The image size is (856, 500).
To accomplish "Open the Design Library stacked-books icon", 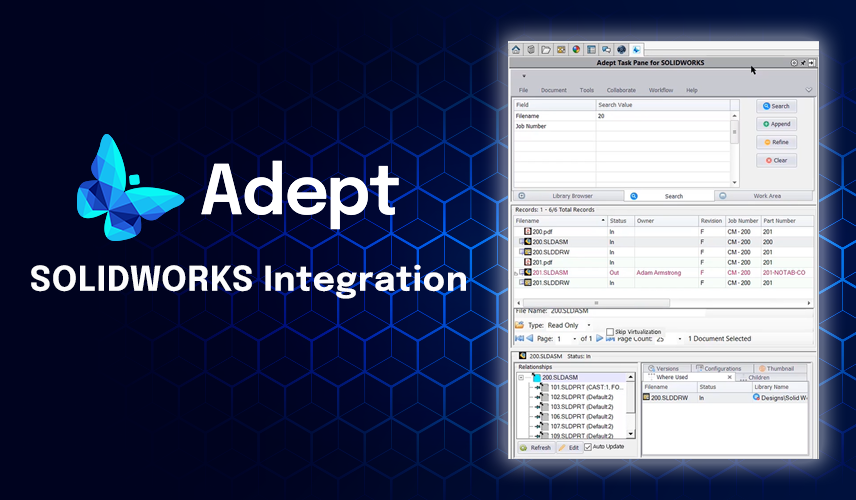I will coord(531,50).
